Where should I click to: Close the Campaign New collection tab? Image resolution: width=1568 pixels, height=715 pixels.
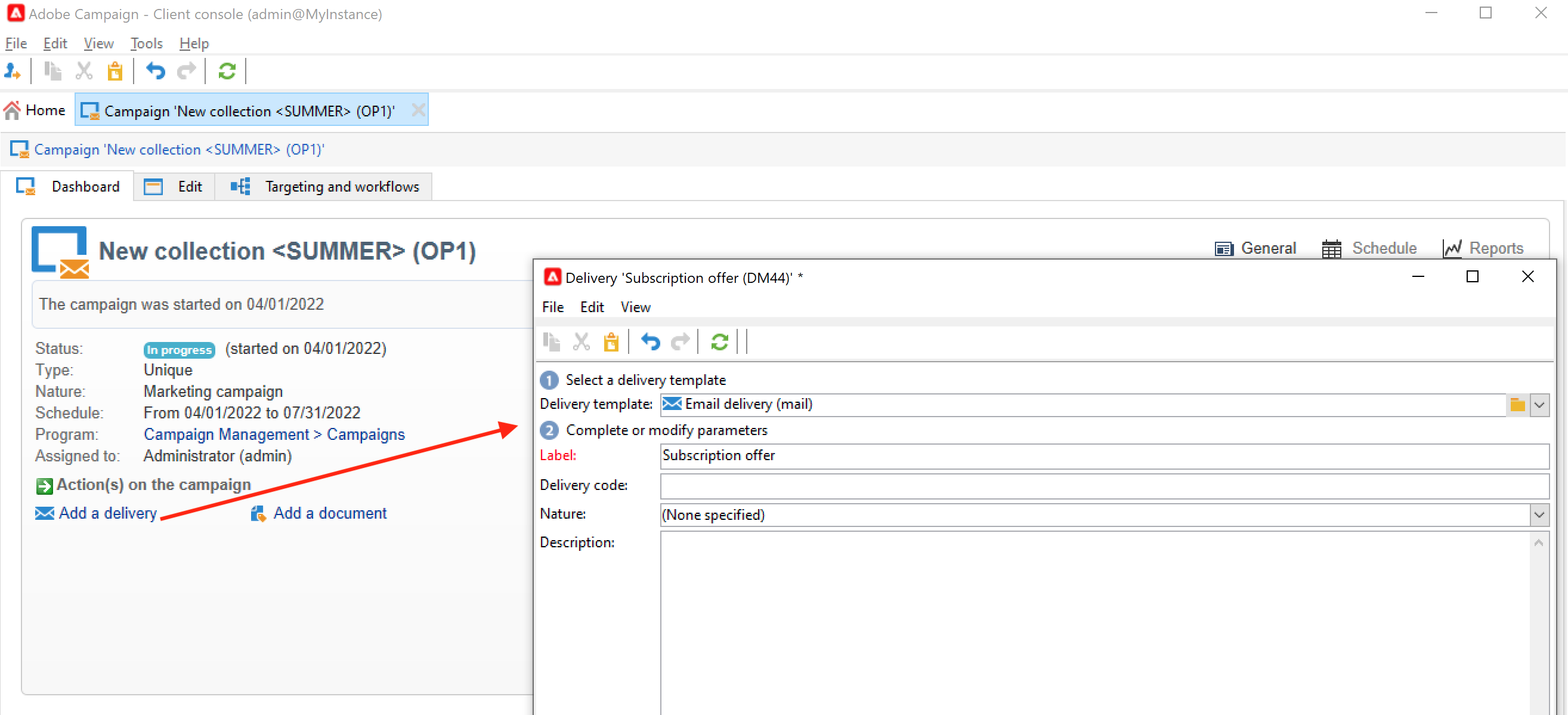[x=417, y=110]
